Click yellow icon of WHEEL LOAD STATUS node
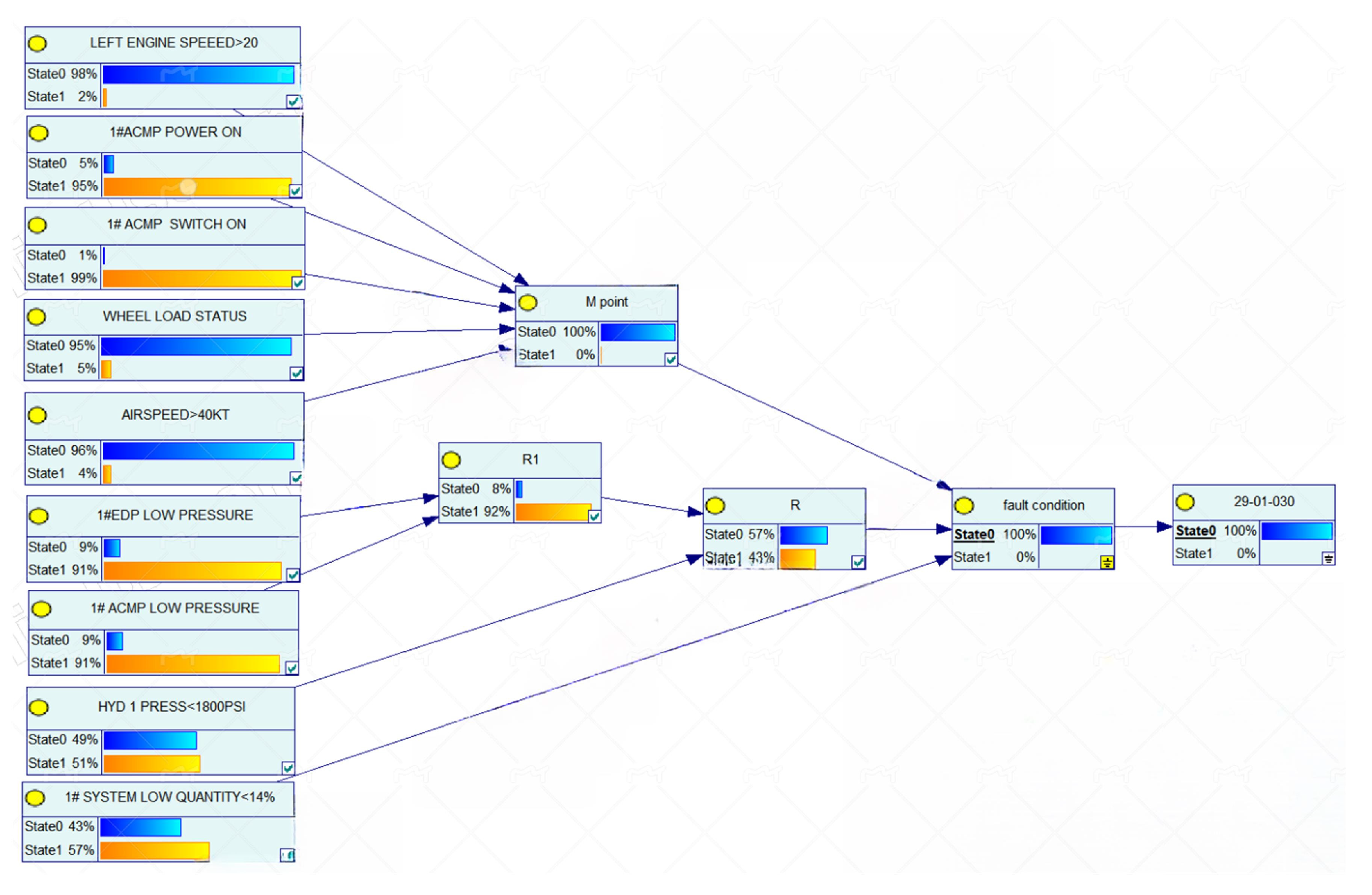This screenshot has height=895, width=1372. 36,316
